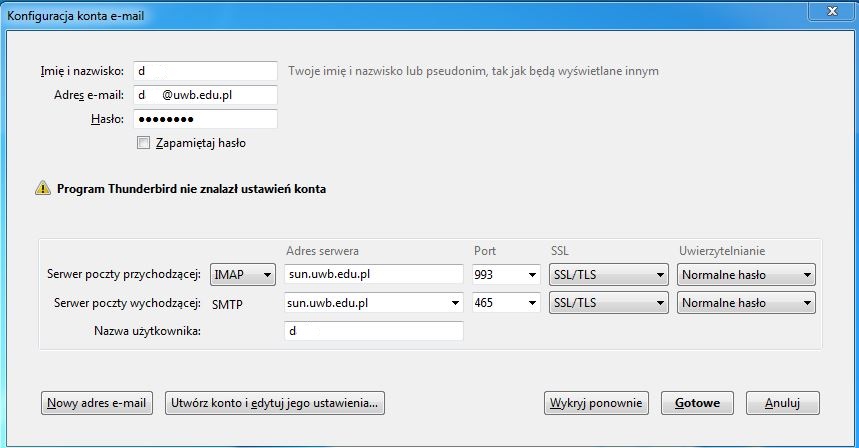Click the 'Wykryj ponownie' button
The width and height of the screenshot is (859, 448).
point(596,403)
